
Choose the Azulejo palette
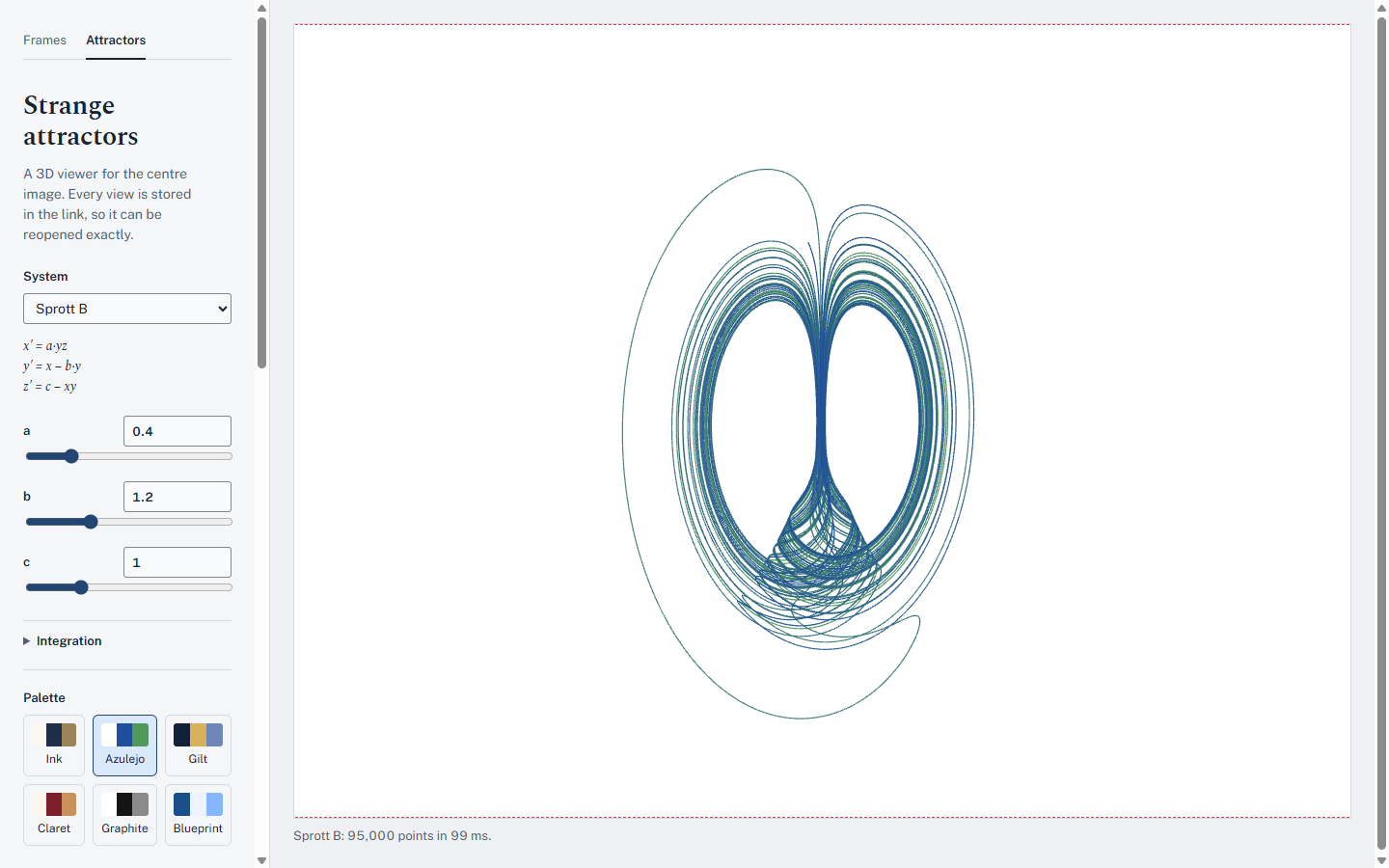pyautogui.click(x=125, y=745)
